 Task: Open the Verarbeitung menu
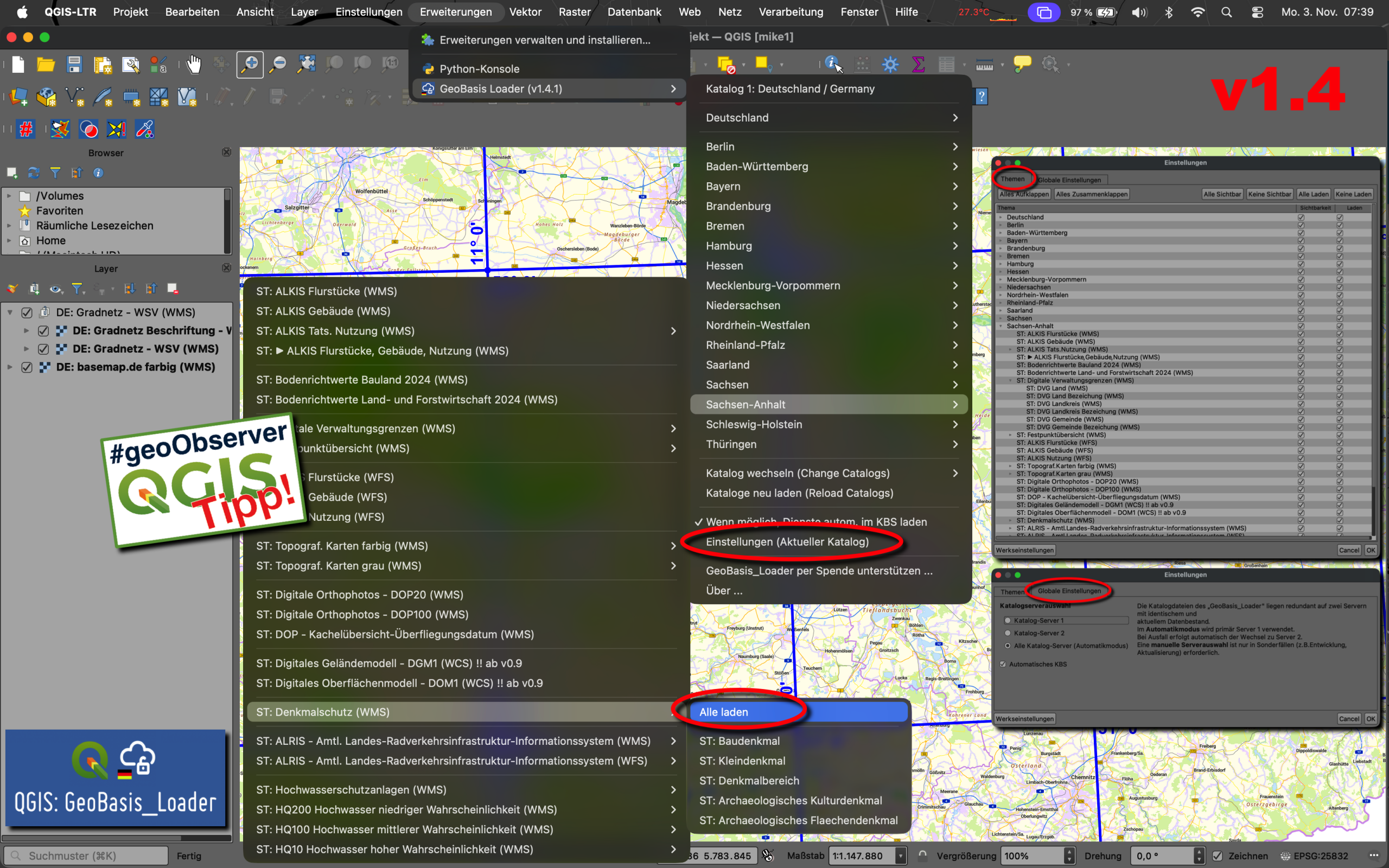(791, 12)
